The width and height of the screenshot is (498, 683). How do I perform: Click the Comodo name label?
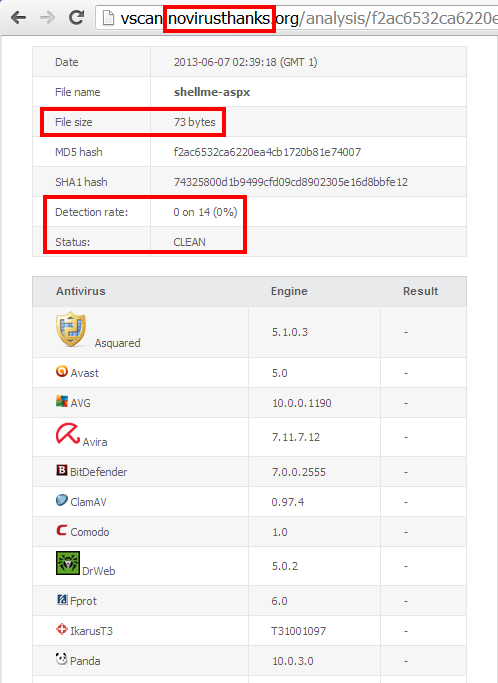tap(90, 532)
